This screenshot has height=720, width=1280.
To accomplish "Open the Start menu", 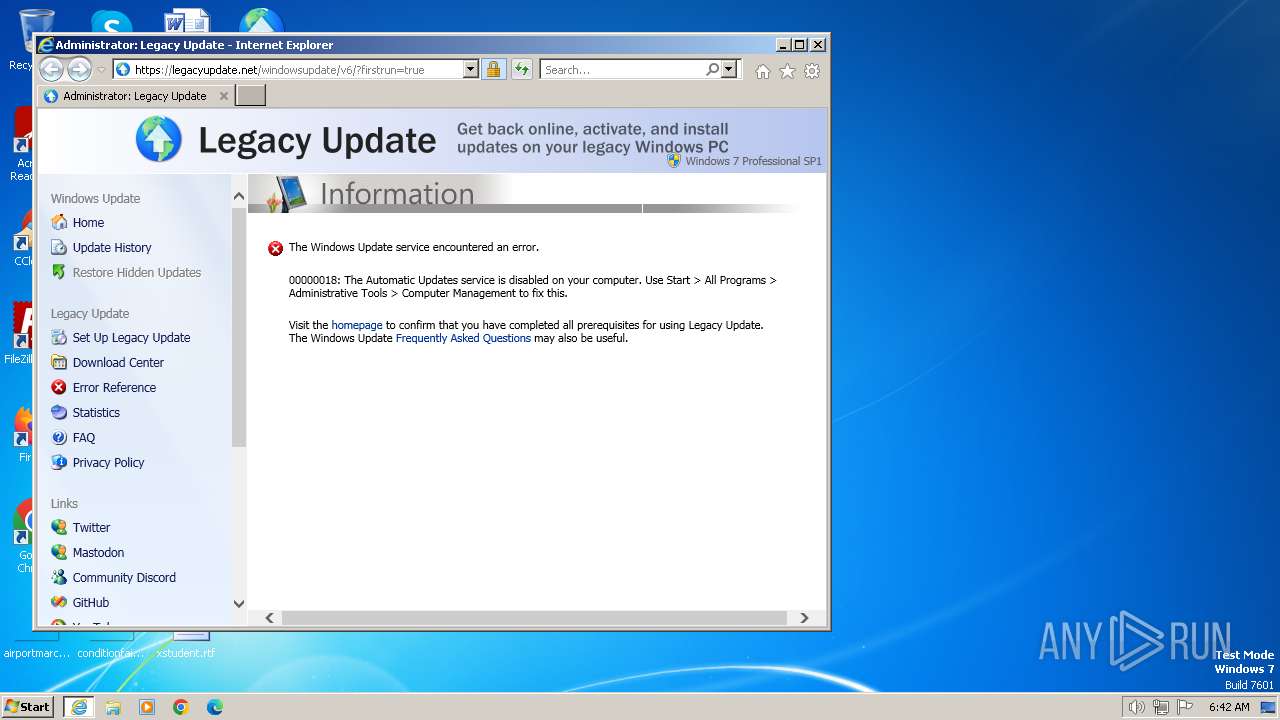I will [27, 707].
